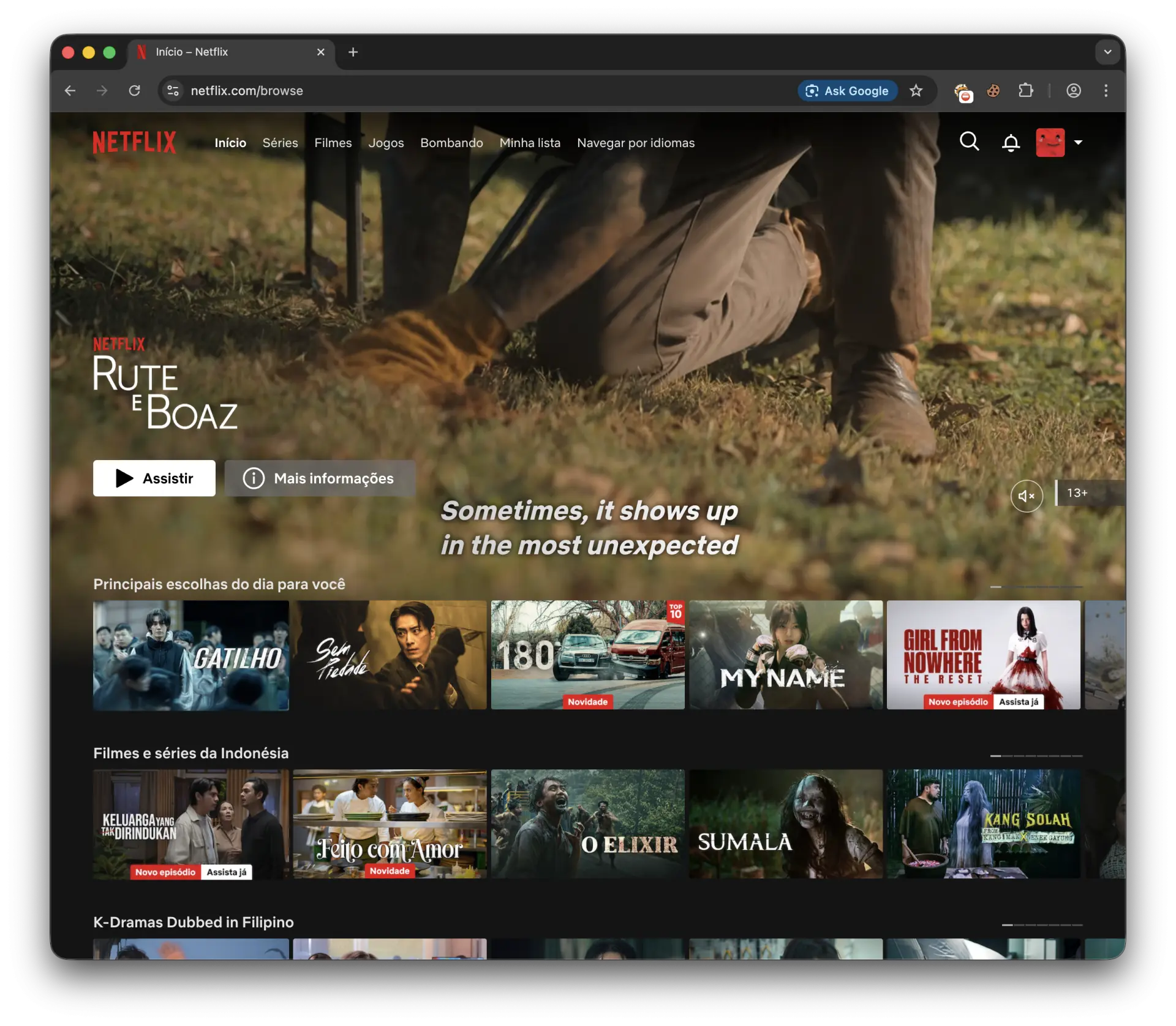
Task: Click the Netflix logo in header
Action: tap(134, 142)
